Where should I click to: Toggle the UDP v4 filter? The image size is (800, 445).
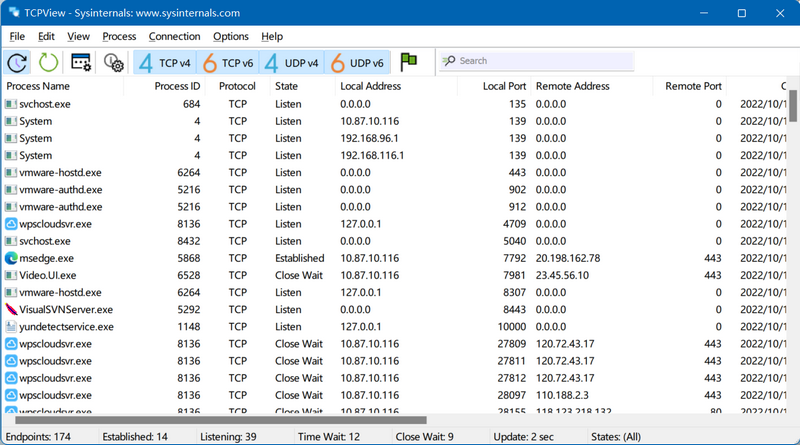[292, 63]
